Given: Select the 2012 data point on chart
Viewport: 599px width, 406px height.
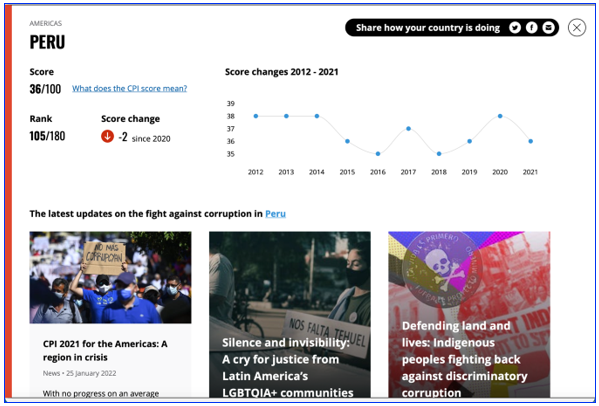Looking at the screenshot, I should 256,116.
